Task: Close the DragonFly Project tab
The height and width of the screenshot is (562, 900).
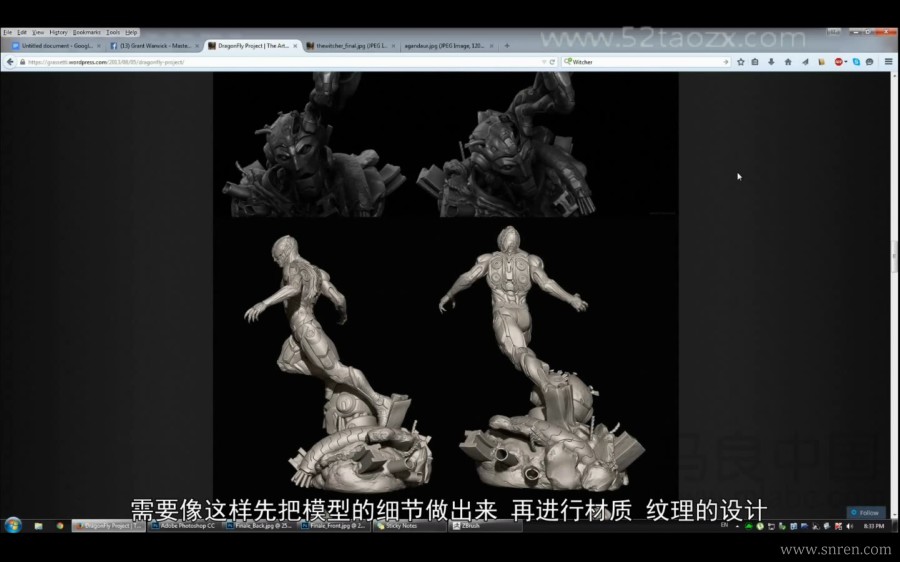Action: tap(295, 46)
